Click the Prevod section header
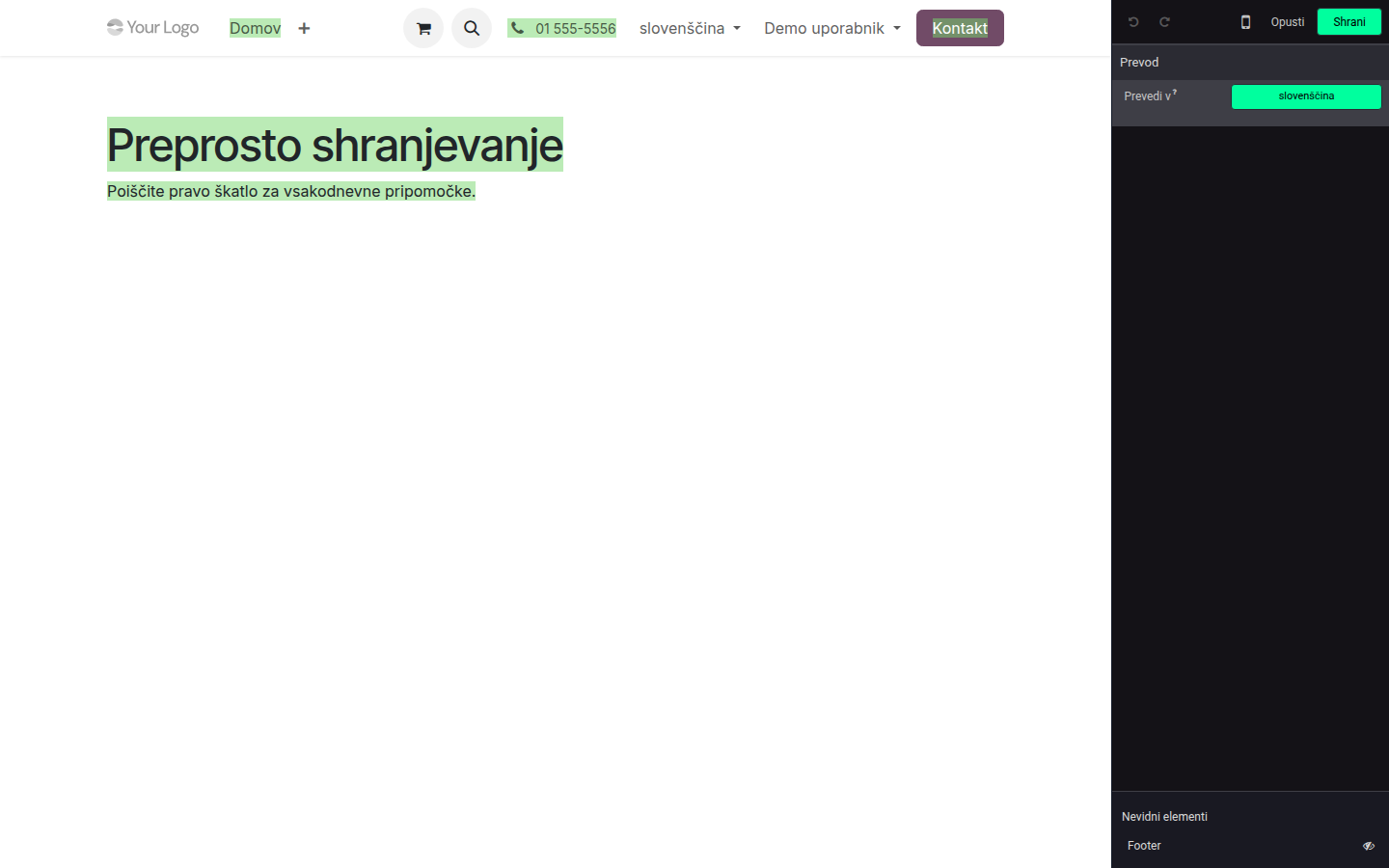The height and width of the screenshot is (868, 1389). [x=1250, y=62]
